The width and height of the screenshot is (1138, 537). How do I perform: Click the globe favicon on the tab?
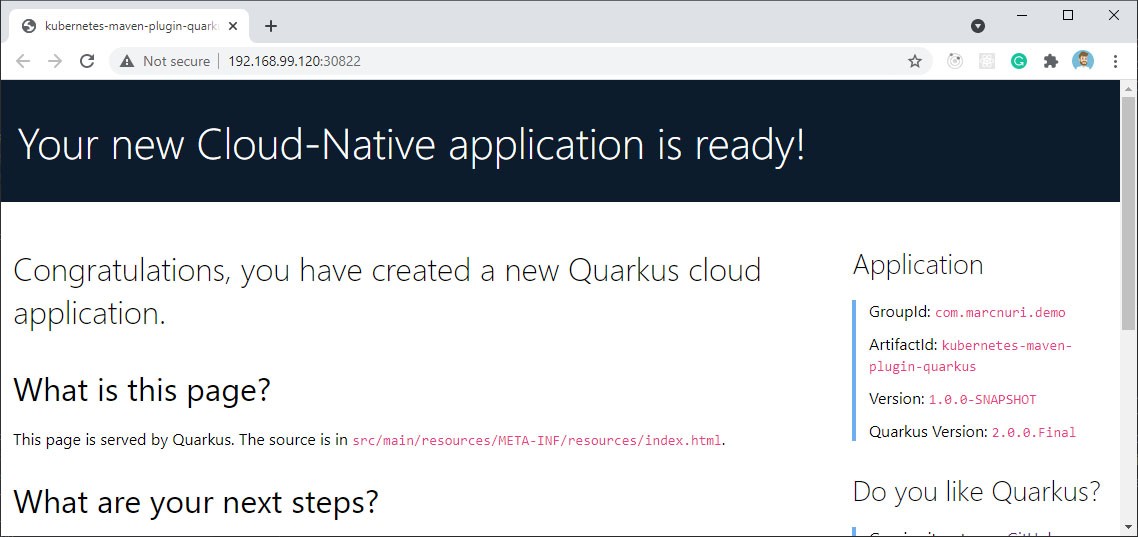coord(29,26)
